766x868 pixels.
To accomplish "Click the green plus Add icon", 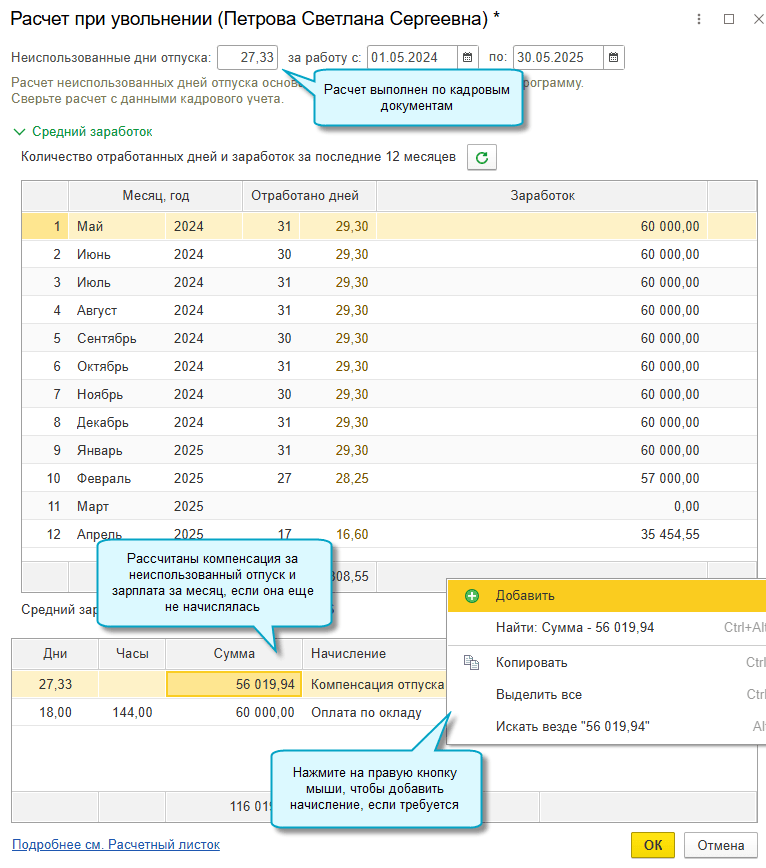I will (x=472, y=596).
